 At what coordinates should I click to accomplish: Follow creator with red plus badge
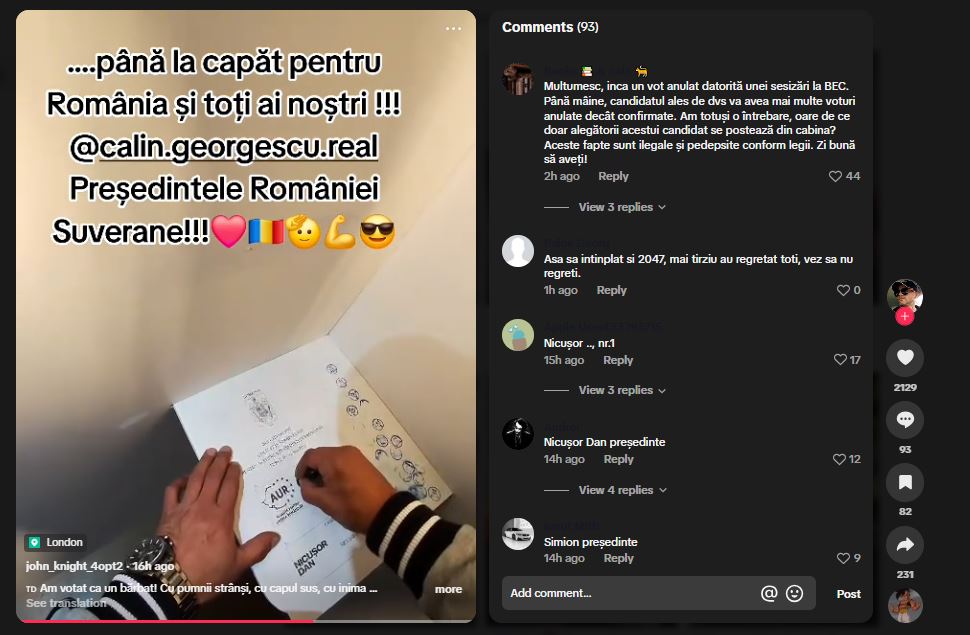904,316
